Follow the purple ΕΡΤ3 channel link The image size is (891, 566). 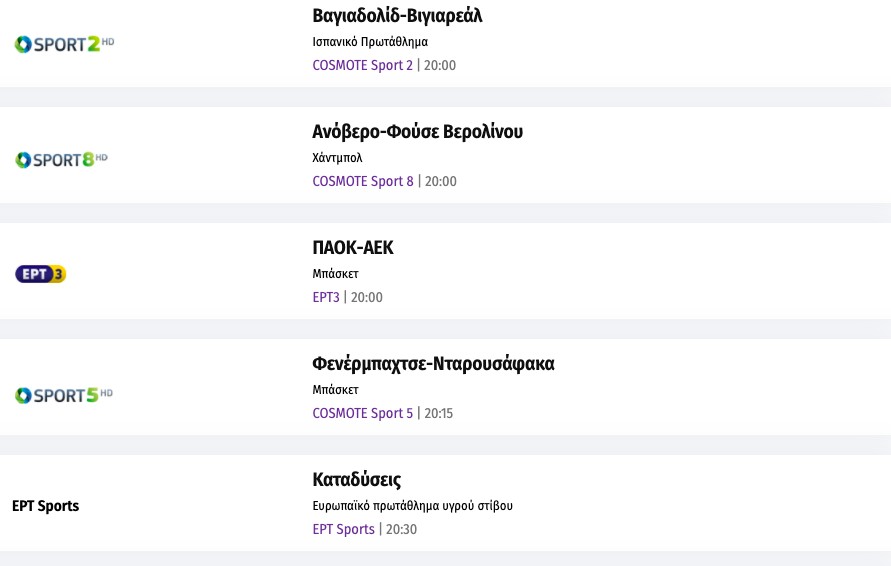pyautogui.click(x=326, y=298)
